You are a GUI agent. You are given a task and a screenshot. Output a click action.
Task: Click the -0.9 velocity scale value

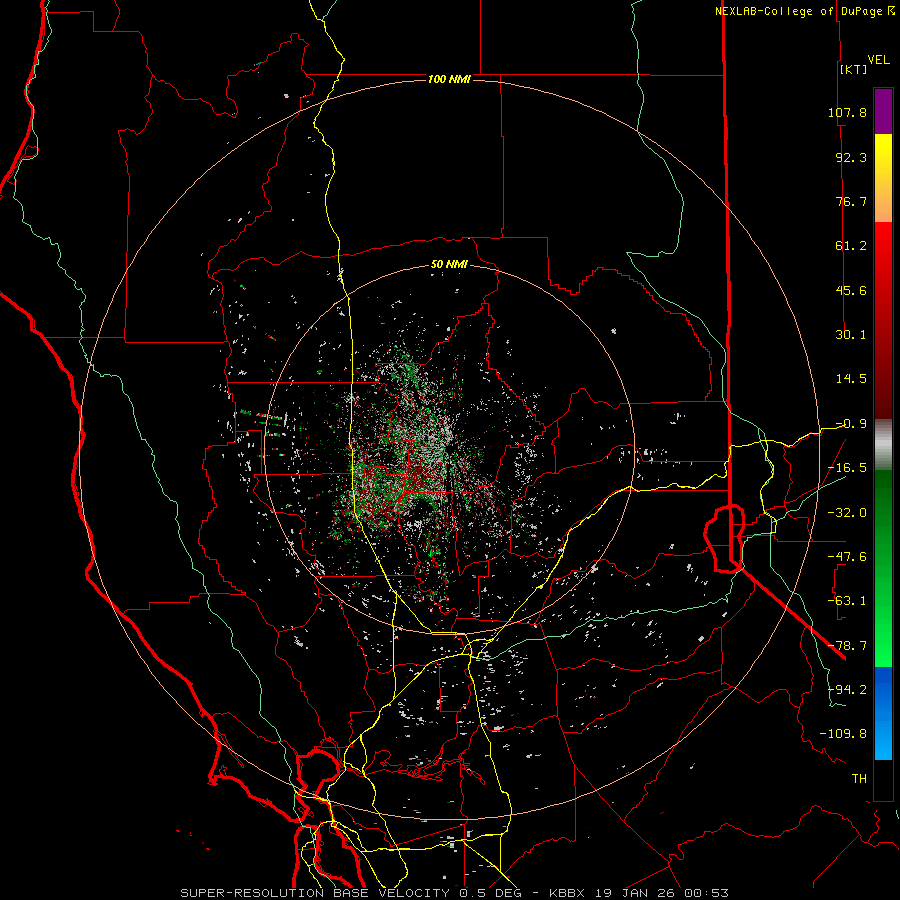click(x=851, y=424)
